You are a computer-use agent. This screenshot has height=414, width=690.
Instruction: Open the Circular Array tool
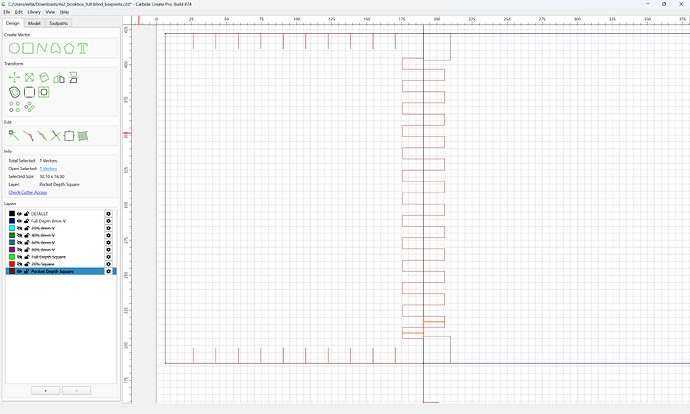coord(29,107)
